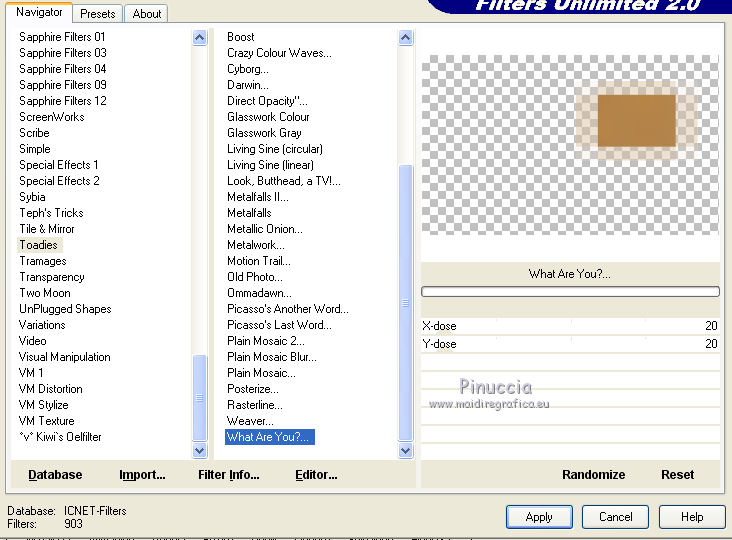Adjust the Y-dose slider
This screenshot has width=732, height=540.
(570, 344)
